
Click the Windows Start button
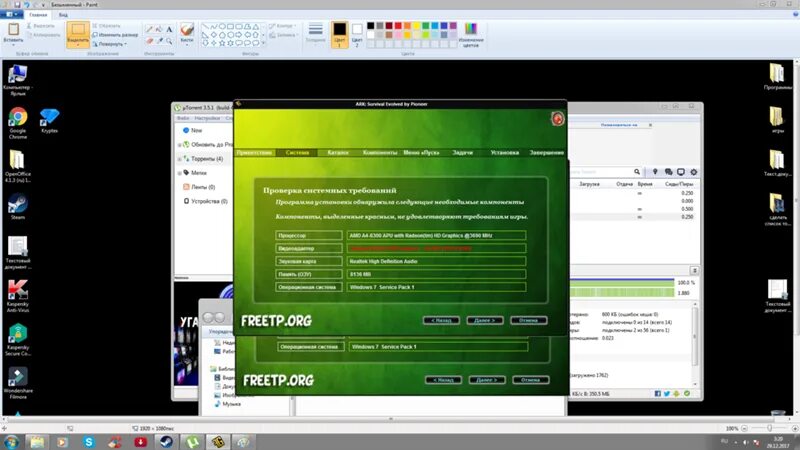pyautogui.click(x=11, y=442)
